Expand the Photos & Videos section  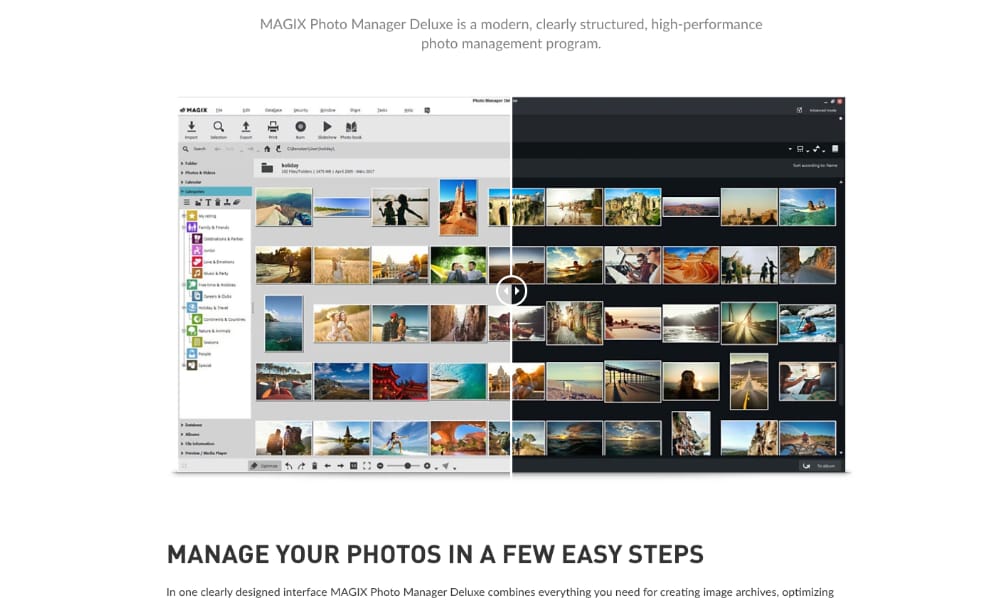pyautogui.click(x=200, y=173)
